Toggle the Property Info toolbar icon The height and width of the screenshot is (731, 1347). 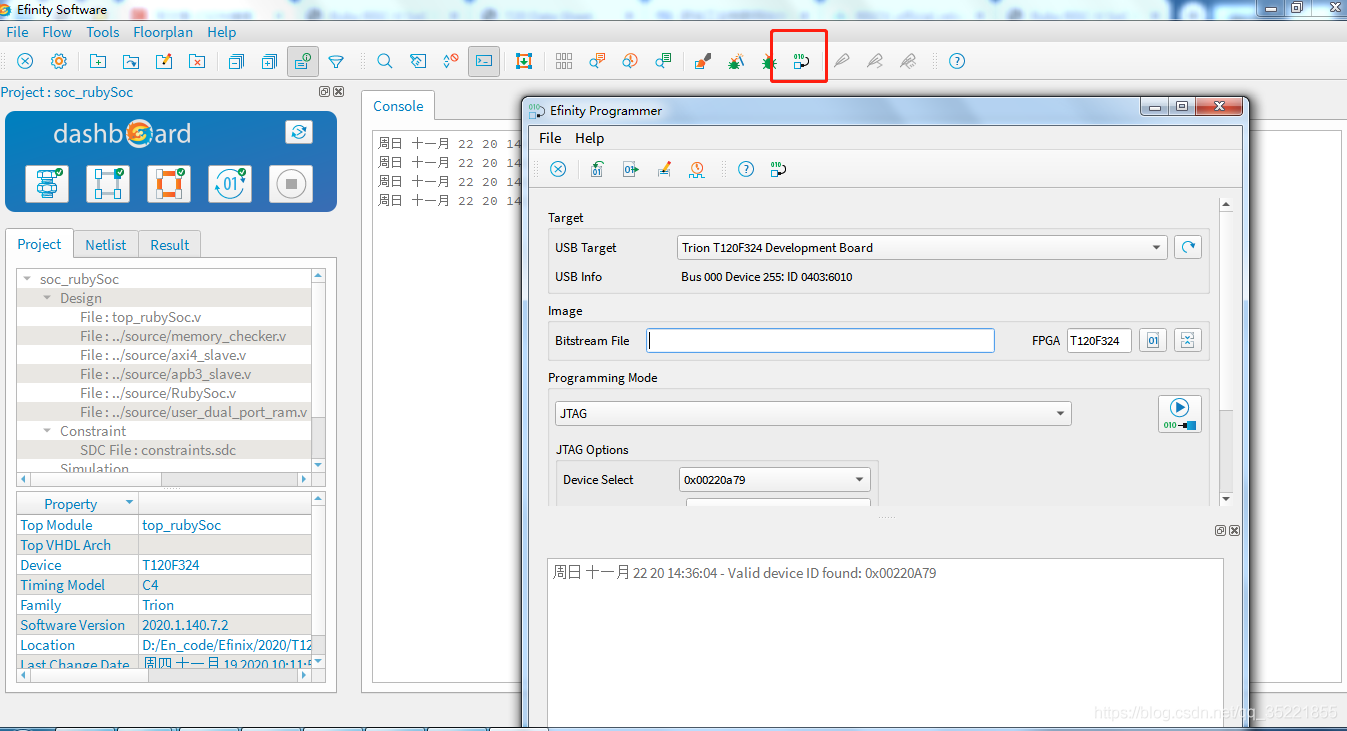303,61
